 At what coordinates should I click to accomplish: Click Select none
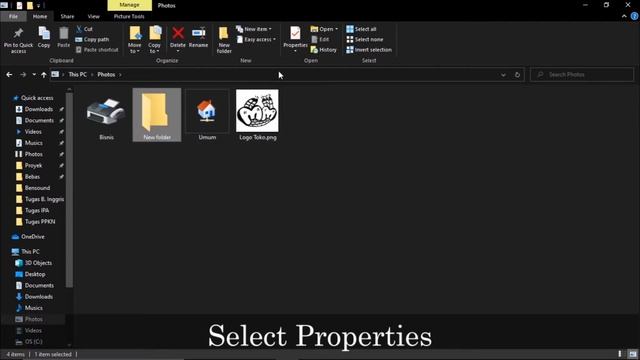pos(364,40)
